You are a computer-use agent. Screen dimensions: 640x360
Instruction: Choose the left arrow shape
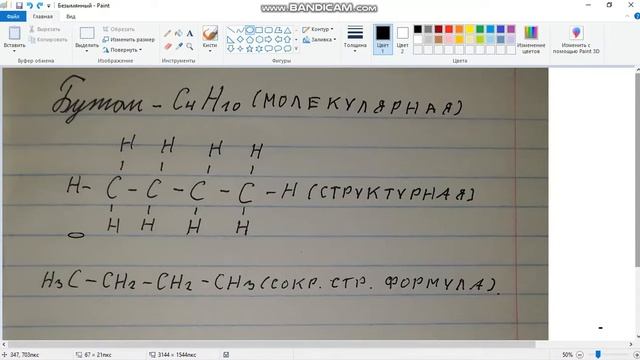click(x=278, y=40)
